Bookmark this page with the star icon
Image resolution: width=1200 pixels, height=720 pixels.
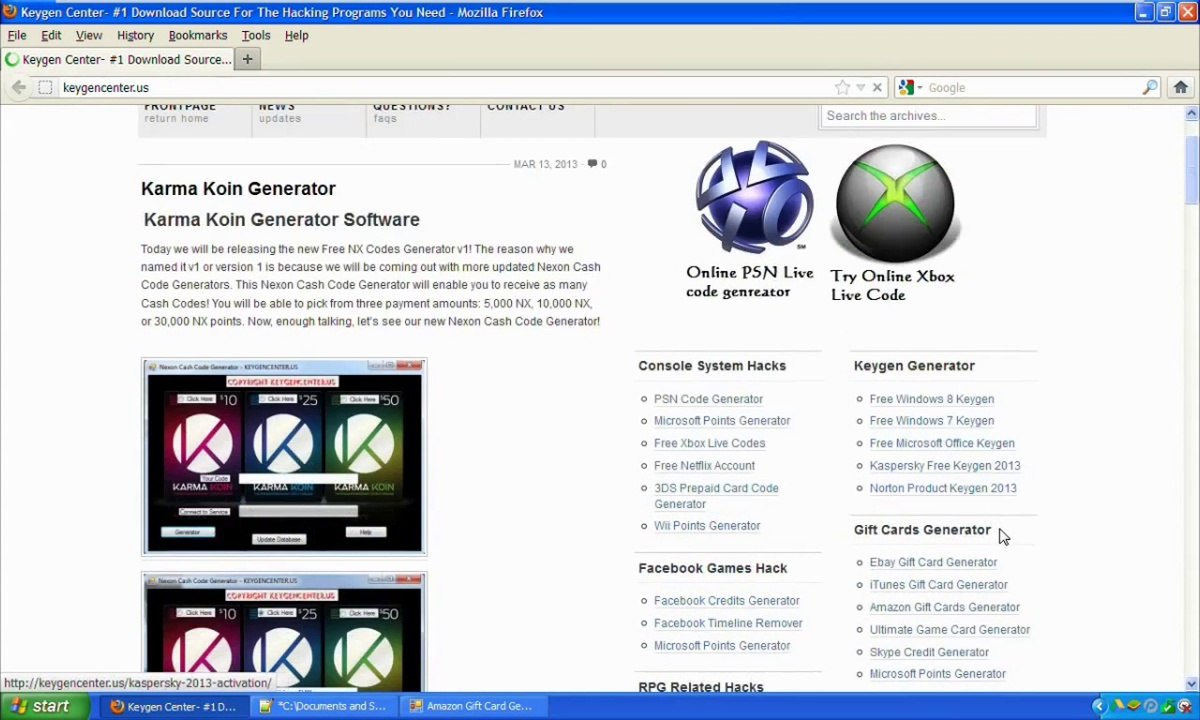coord(842,88)
